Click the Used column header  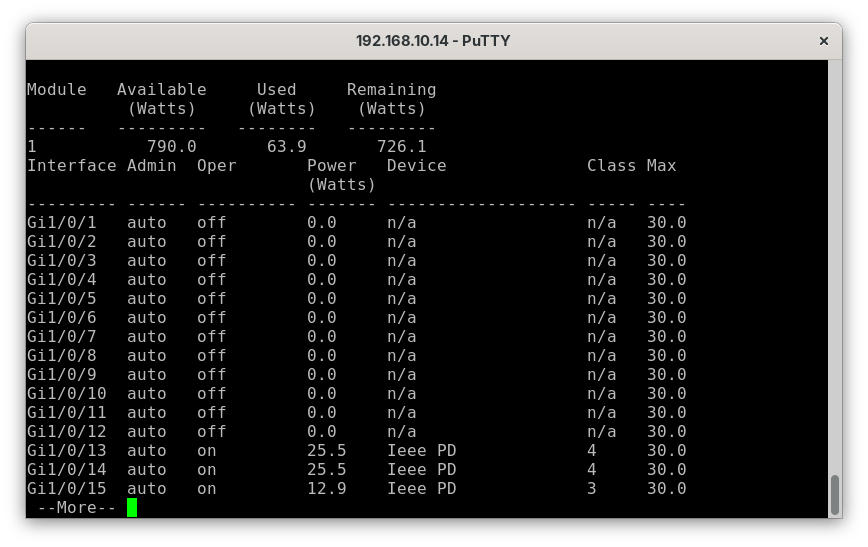coord(276,90)
